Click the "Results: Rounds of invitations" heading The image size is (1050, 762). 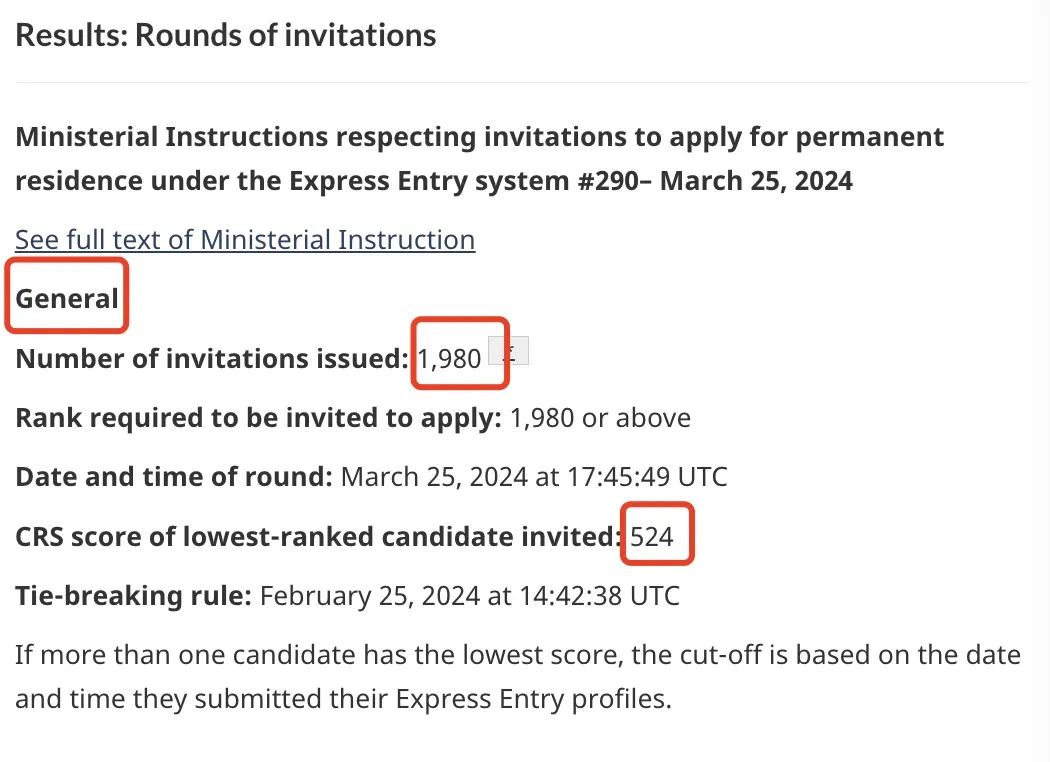226,36
